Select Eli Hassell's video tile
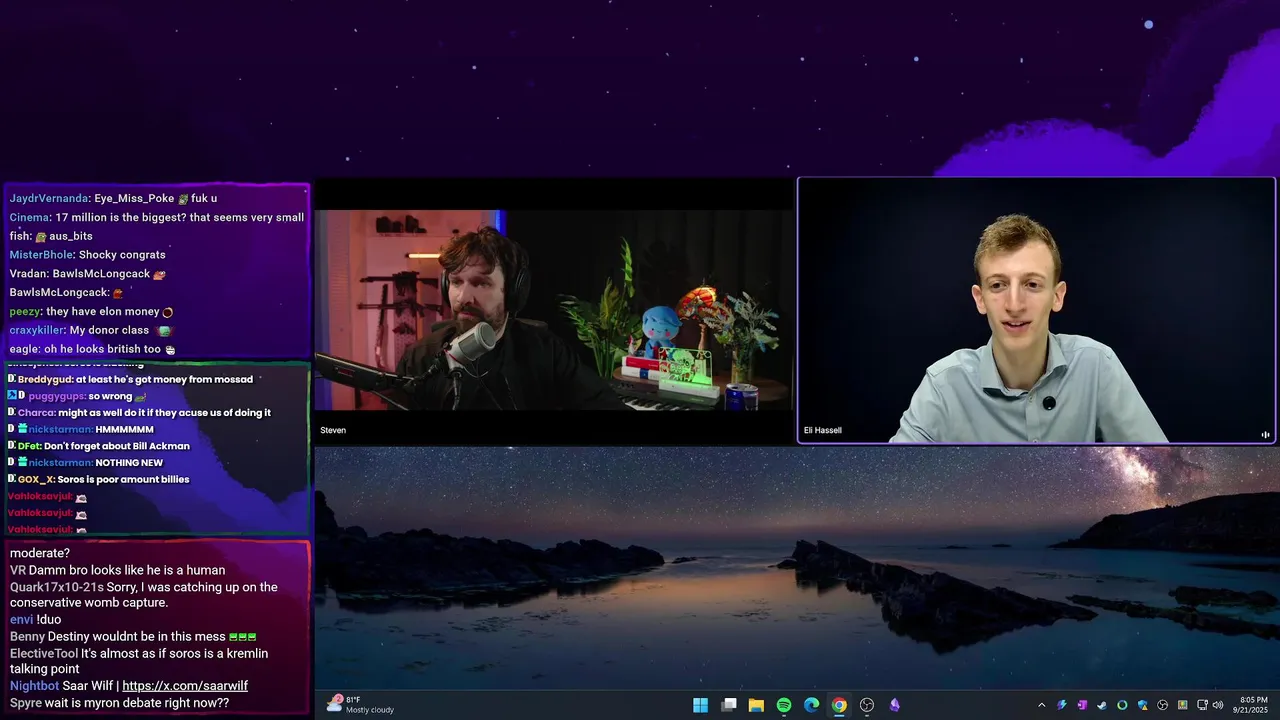 point(1036,310)
